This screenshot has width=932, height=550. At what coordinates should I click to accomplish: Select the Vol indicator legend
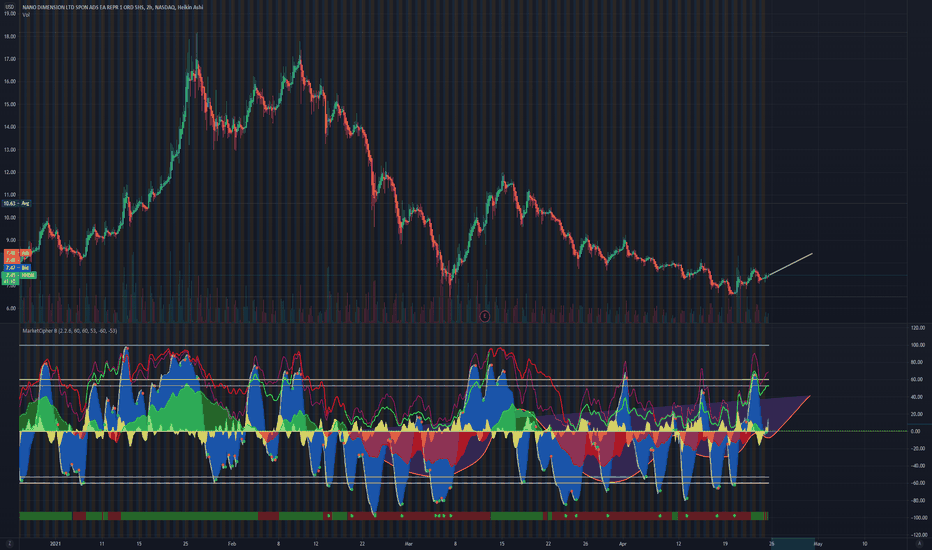tap(26, 14)
